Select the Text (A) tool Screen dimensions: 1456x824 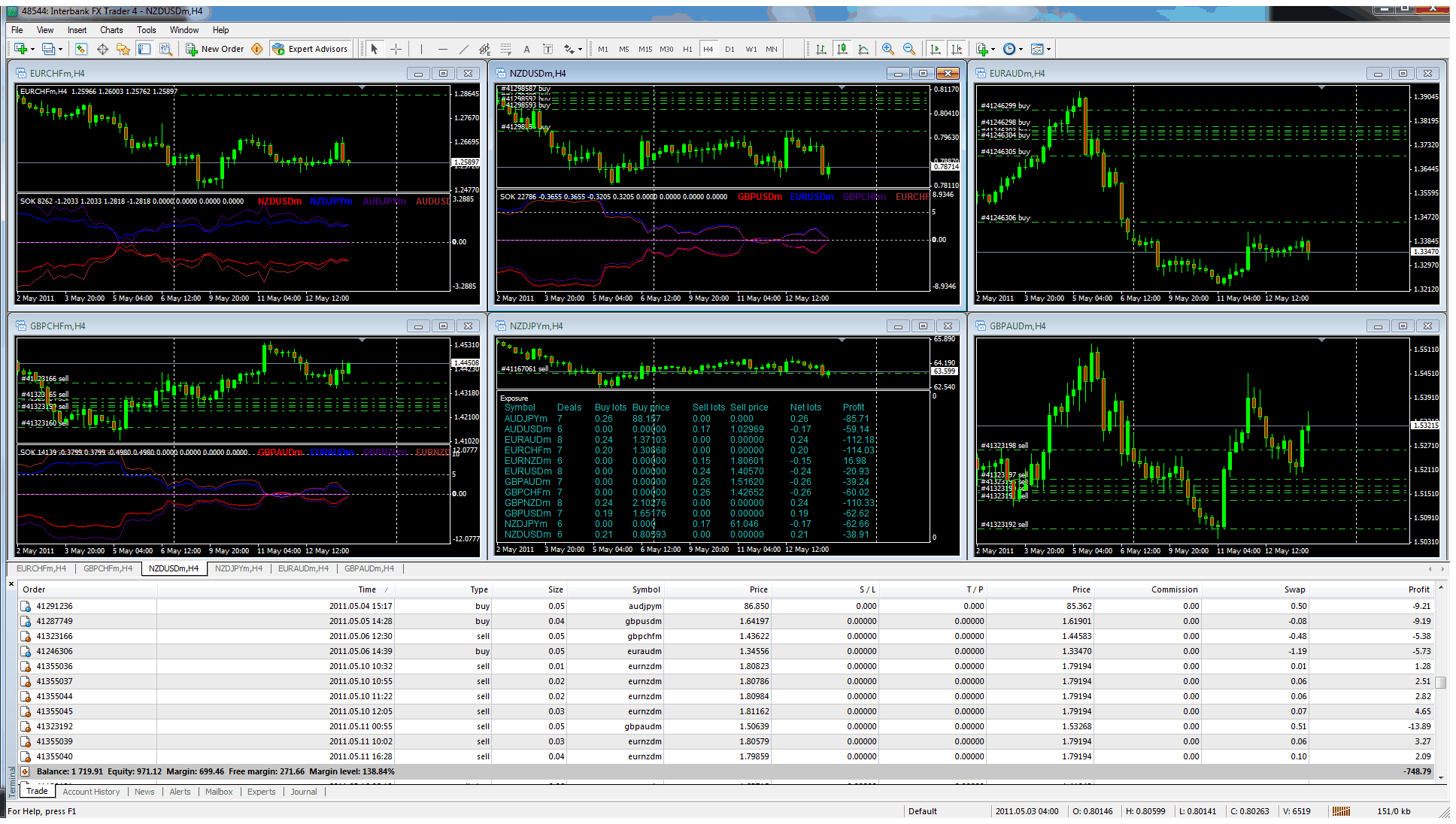tap(526, 49)
